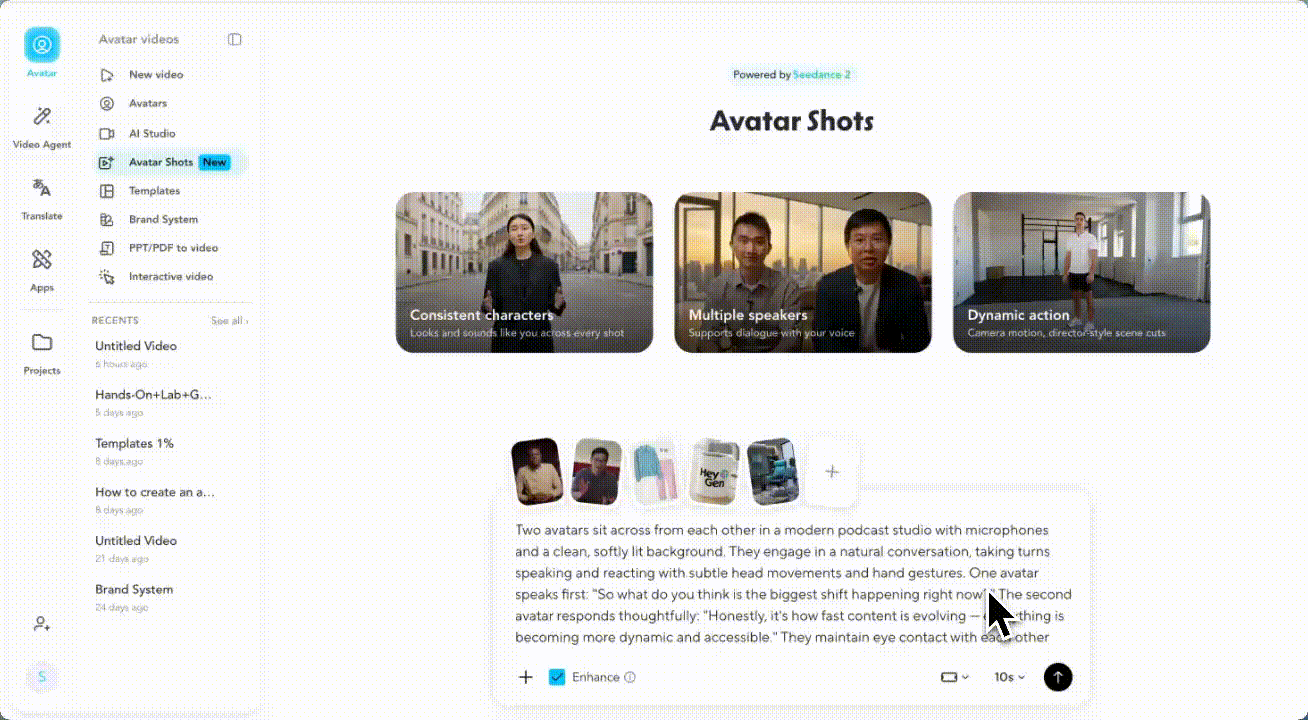Uncheck the Enhance checkbox

[558, 677]
